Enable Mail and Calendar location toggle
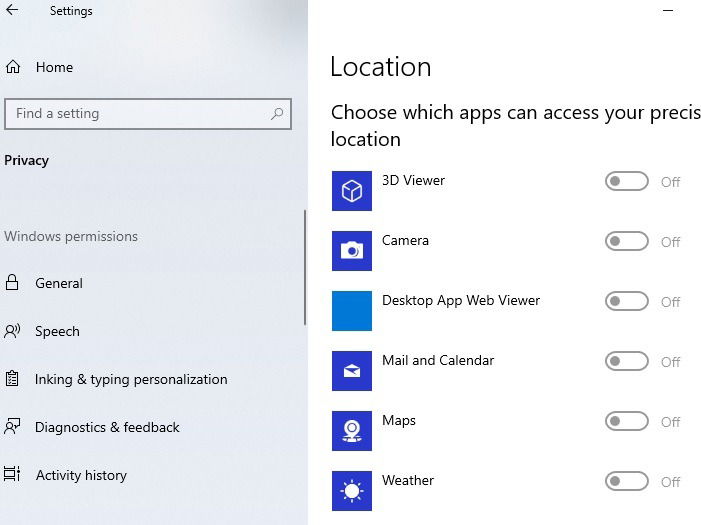 pyautogui.click(x=627, y=361)
